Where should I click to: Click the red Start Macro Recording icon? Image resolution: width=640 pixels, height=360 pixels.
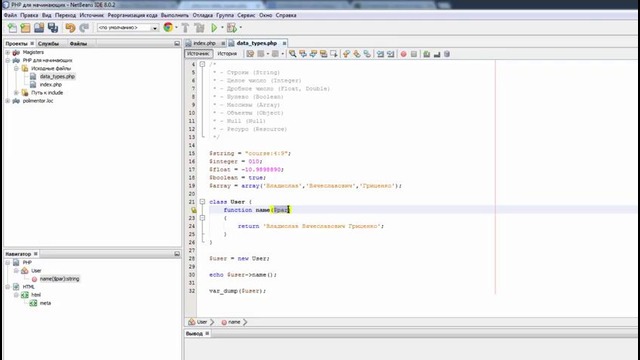[x=403, y=54]
